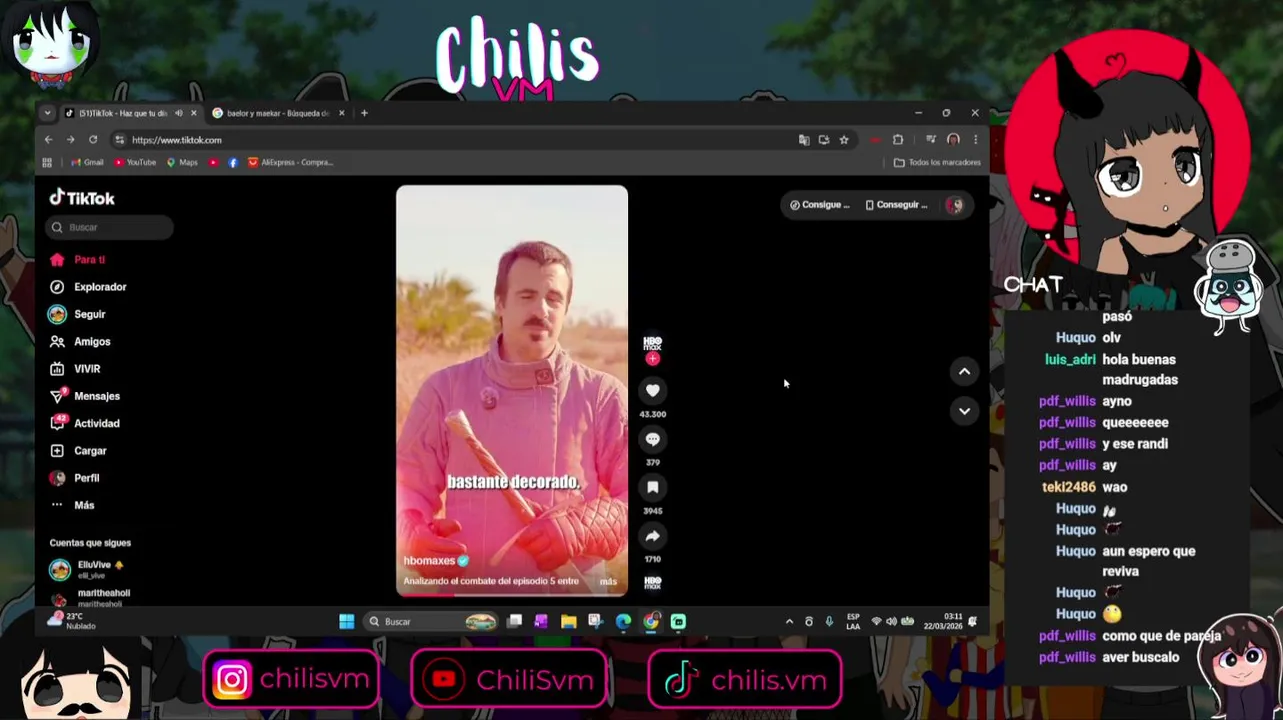Open Microsoft Edge from taskbar
The image size is (1283, 720).
(623, 622)
